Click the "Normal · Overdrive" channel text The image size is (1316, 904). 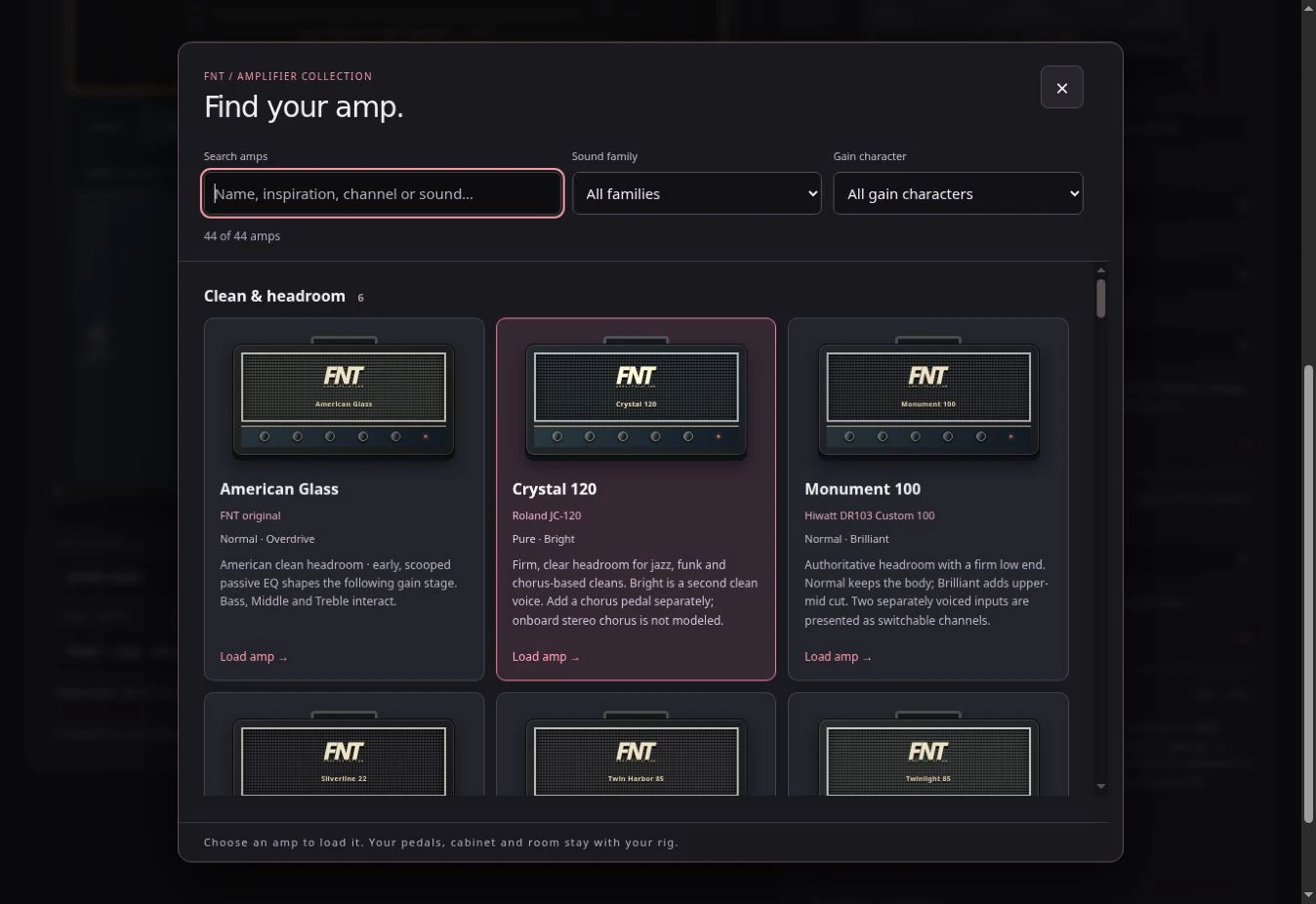click(267, 539)
